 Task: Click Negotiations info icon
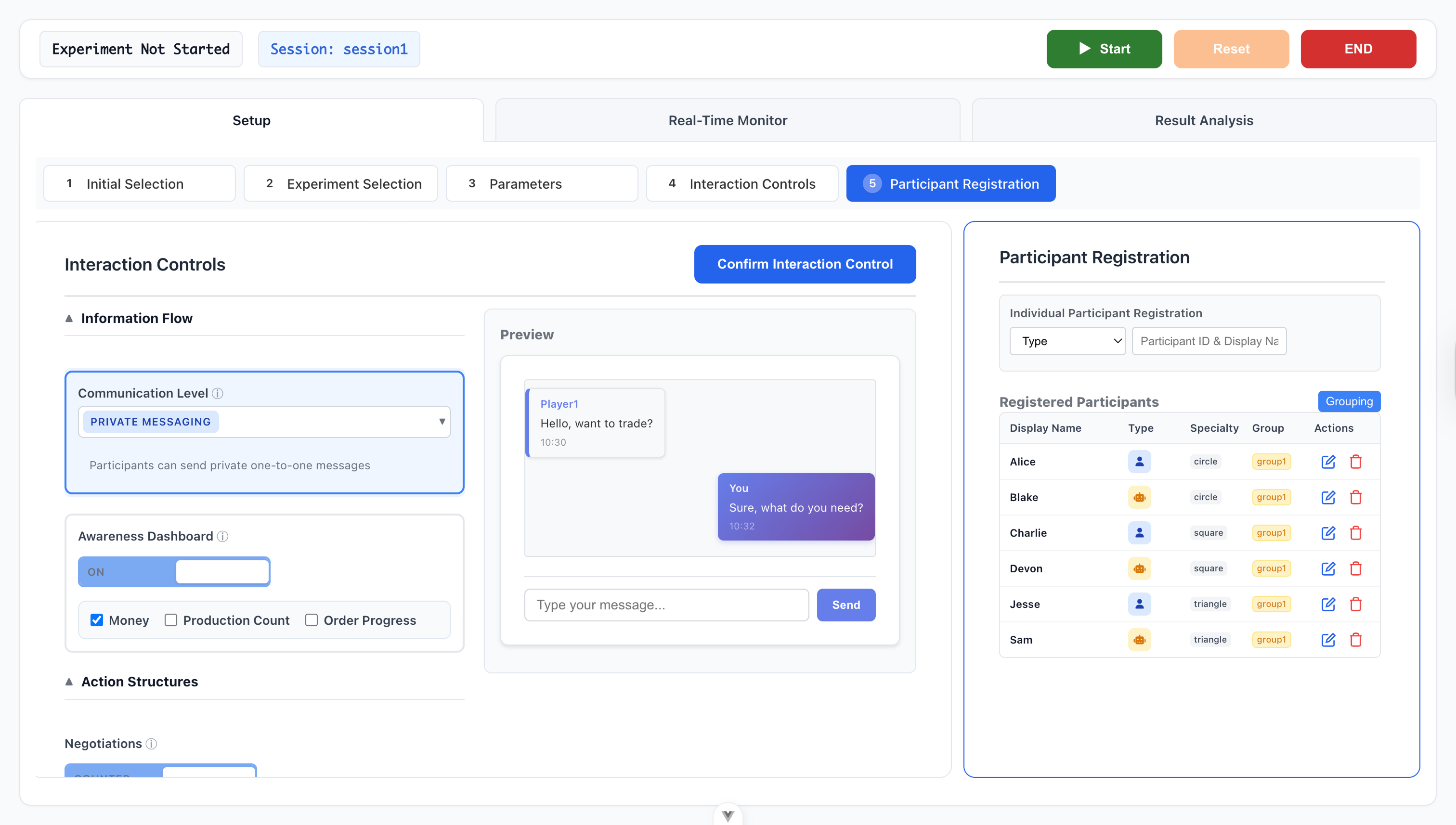tap(151, 743)
